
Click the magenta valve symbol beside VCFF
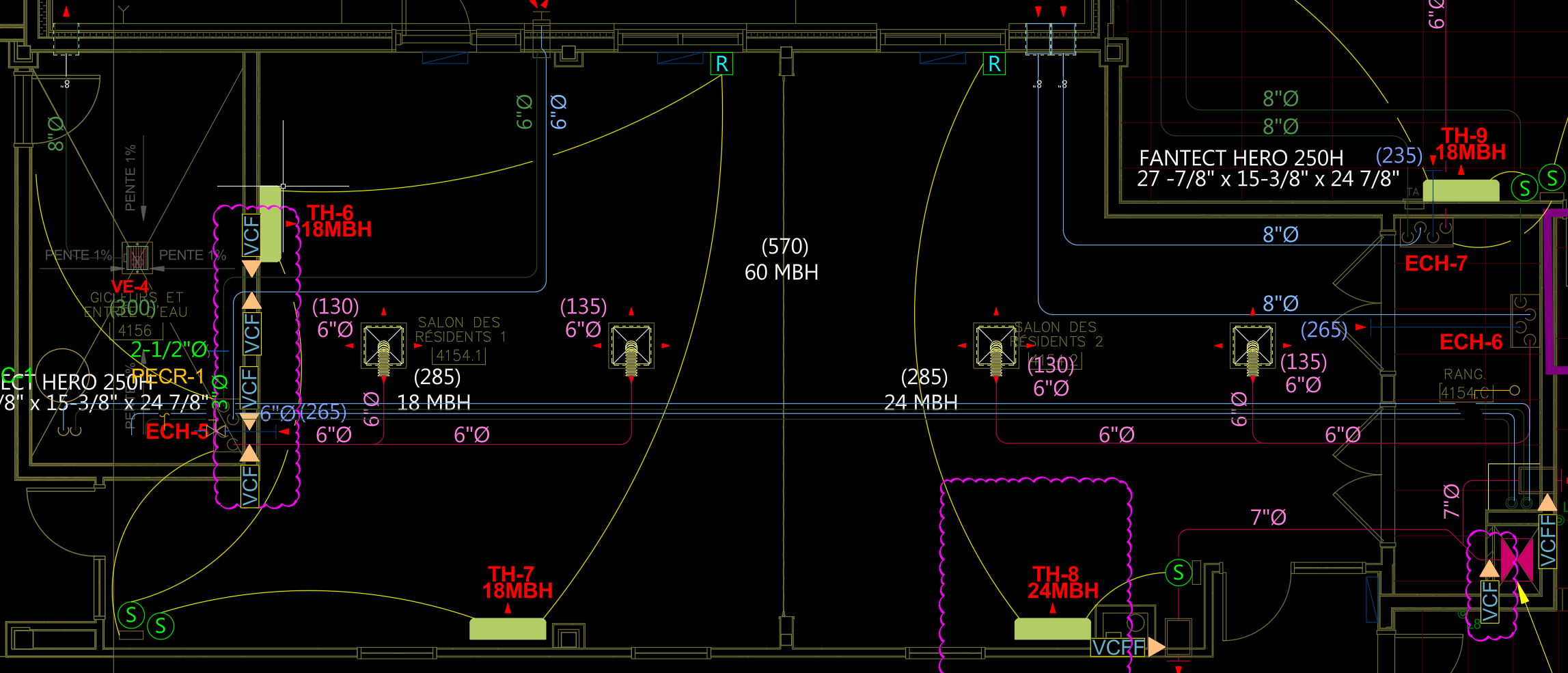tap(1517, 558)
